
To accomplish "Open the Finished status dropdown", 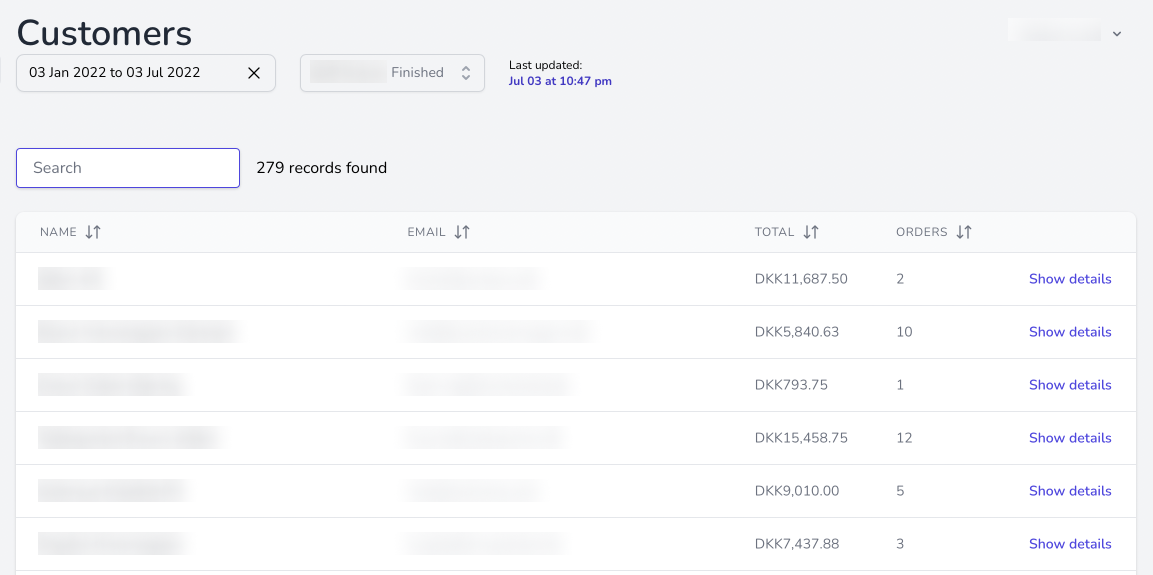I will [392, 73].
